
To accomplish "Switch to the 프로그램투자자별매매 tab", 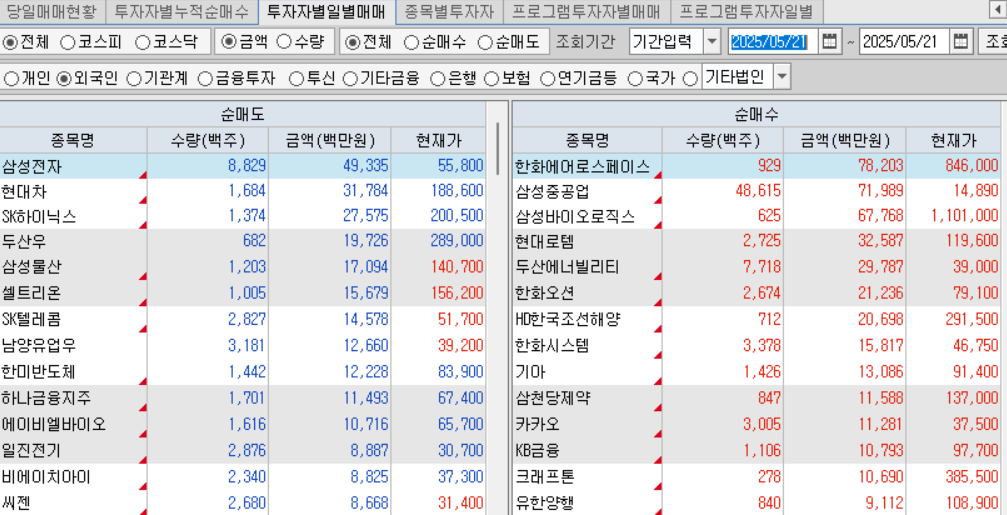I will tap(587, 10).
